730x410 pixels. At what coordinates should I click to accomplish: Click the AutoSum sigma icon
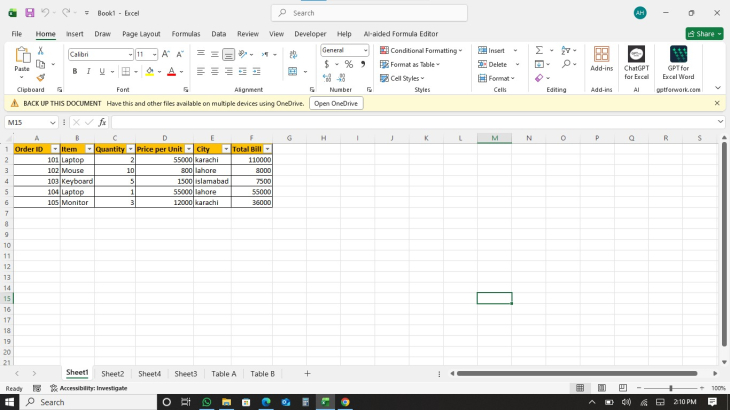(539, 50)
